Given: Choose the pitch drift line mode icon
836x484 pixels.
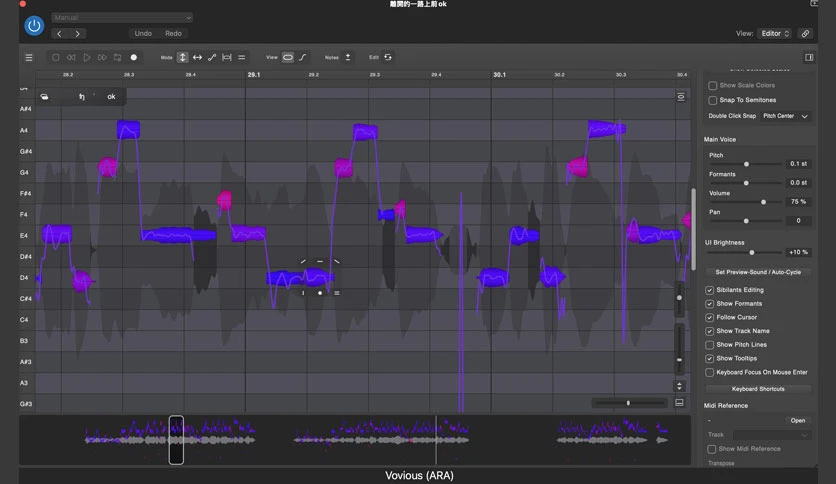Looking at the screenshot, I should pos(212,58).
